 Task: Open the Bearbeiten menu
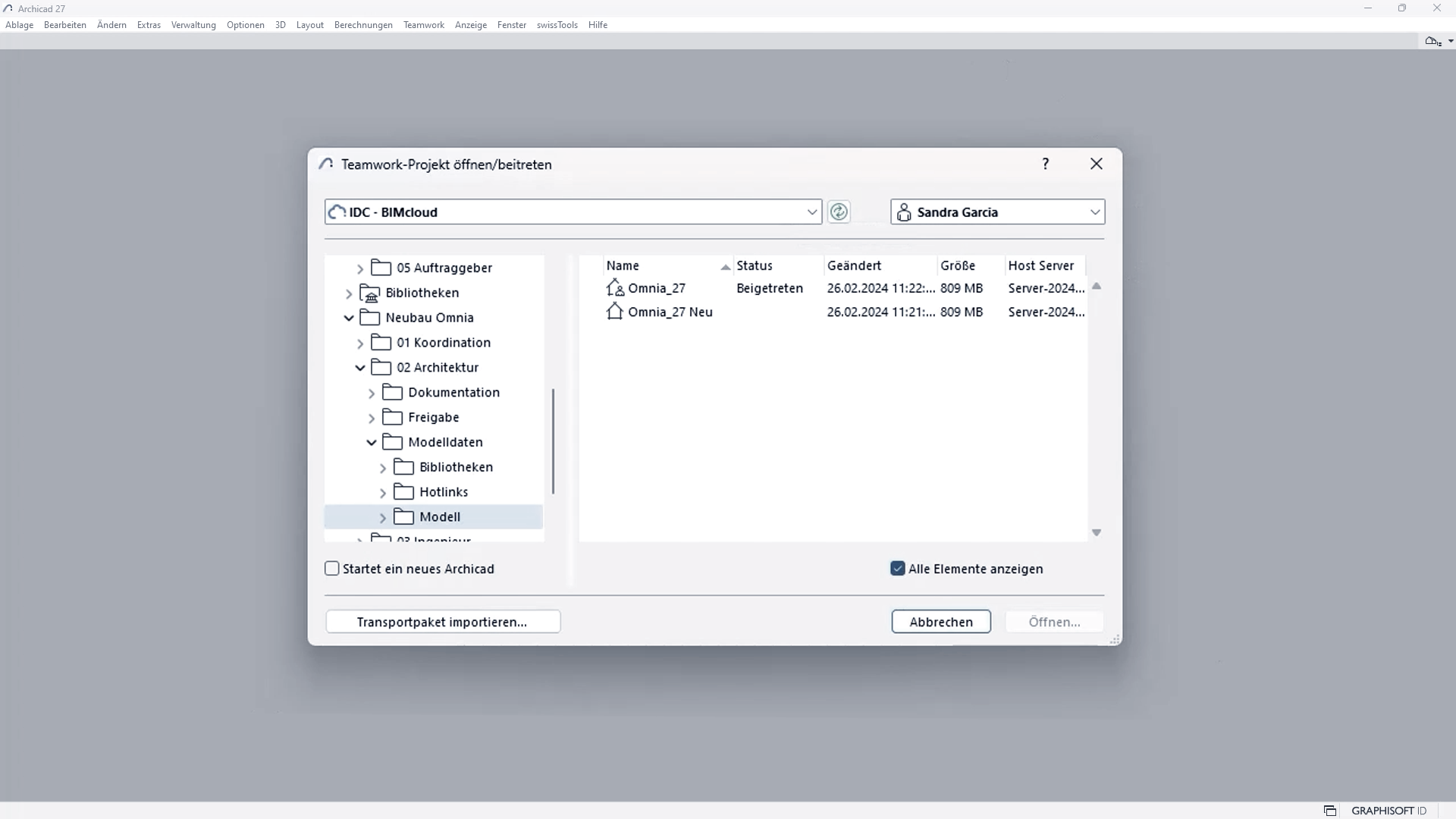(x=65, y=25)
